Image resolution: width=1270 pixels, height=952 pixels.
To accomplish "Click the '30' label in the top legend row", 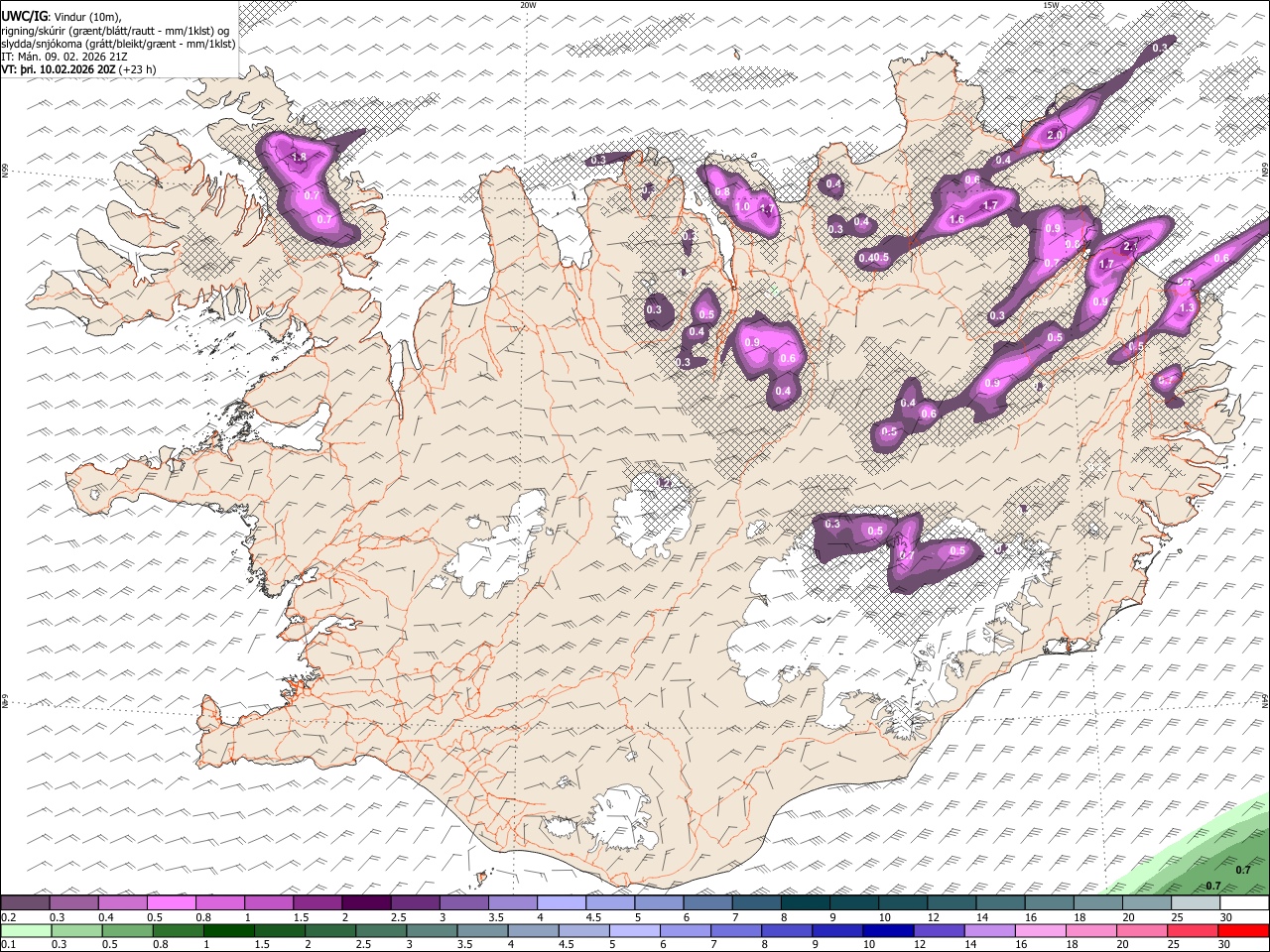I will 1226,917.
